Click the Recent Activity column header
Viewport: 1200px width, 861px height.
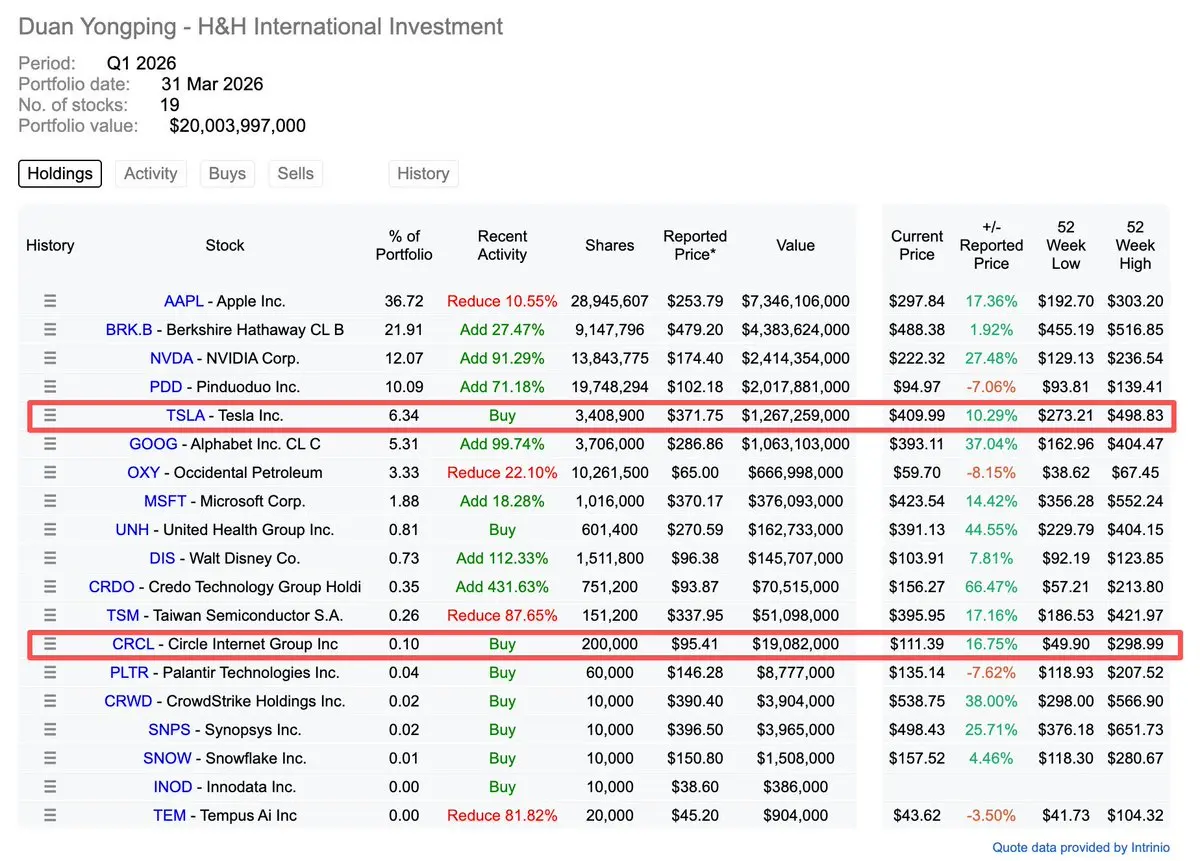[x=502, y=245]
